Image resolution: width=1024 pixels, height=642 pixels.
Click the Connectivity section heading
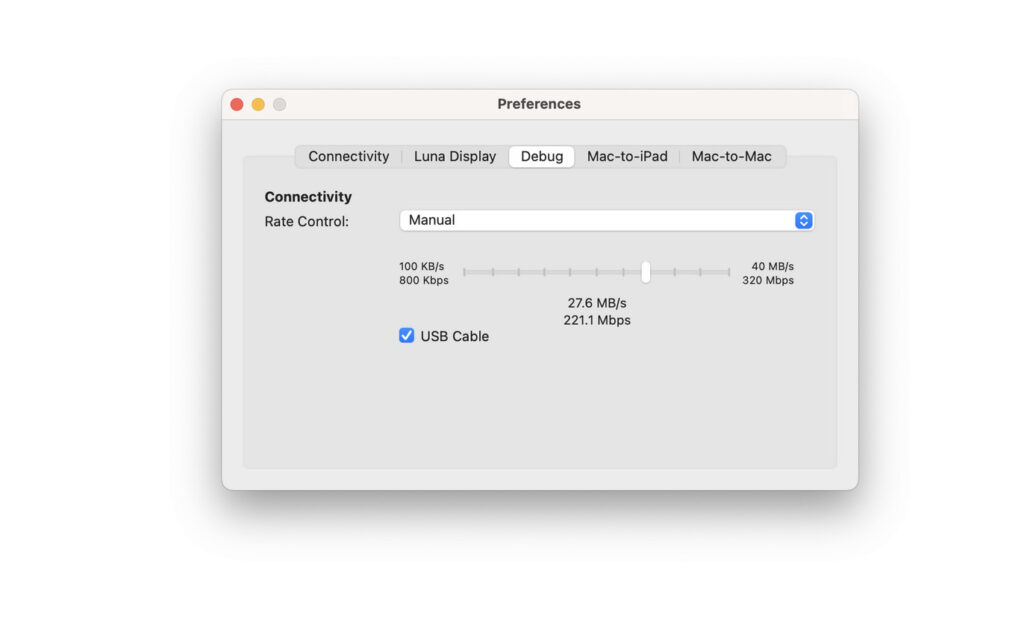[307, 197]
